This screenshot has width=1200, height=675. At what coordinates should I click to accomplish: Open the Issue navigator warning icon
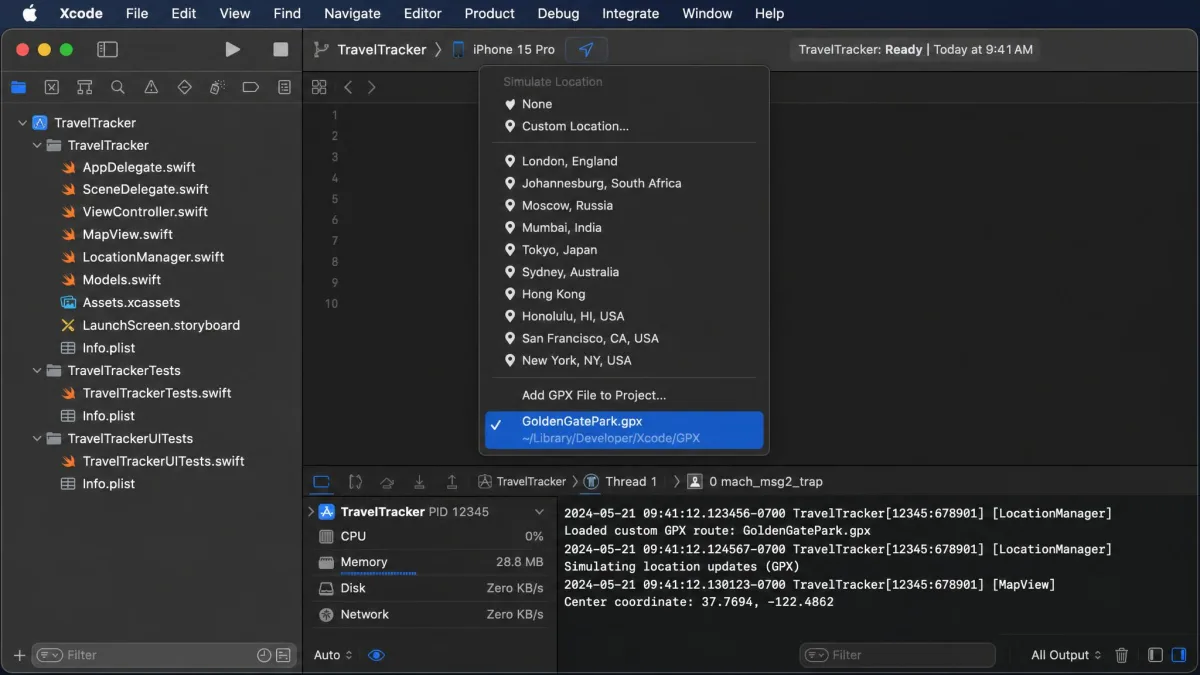(x=151, y=87)
